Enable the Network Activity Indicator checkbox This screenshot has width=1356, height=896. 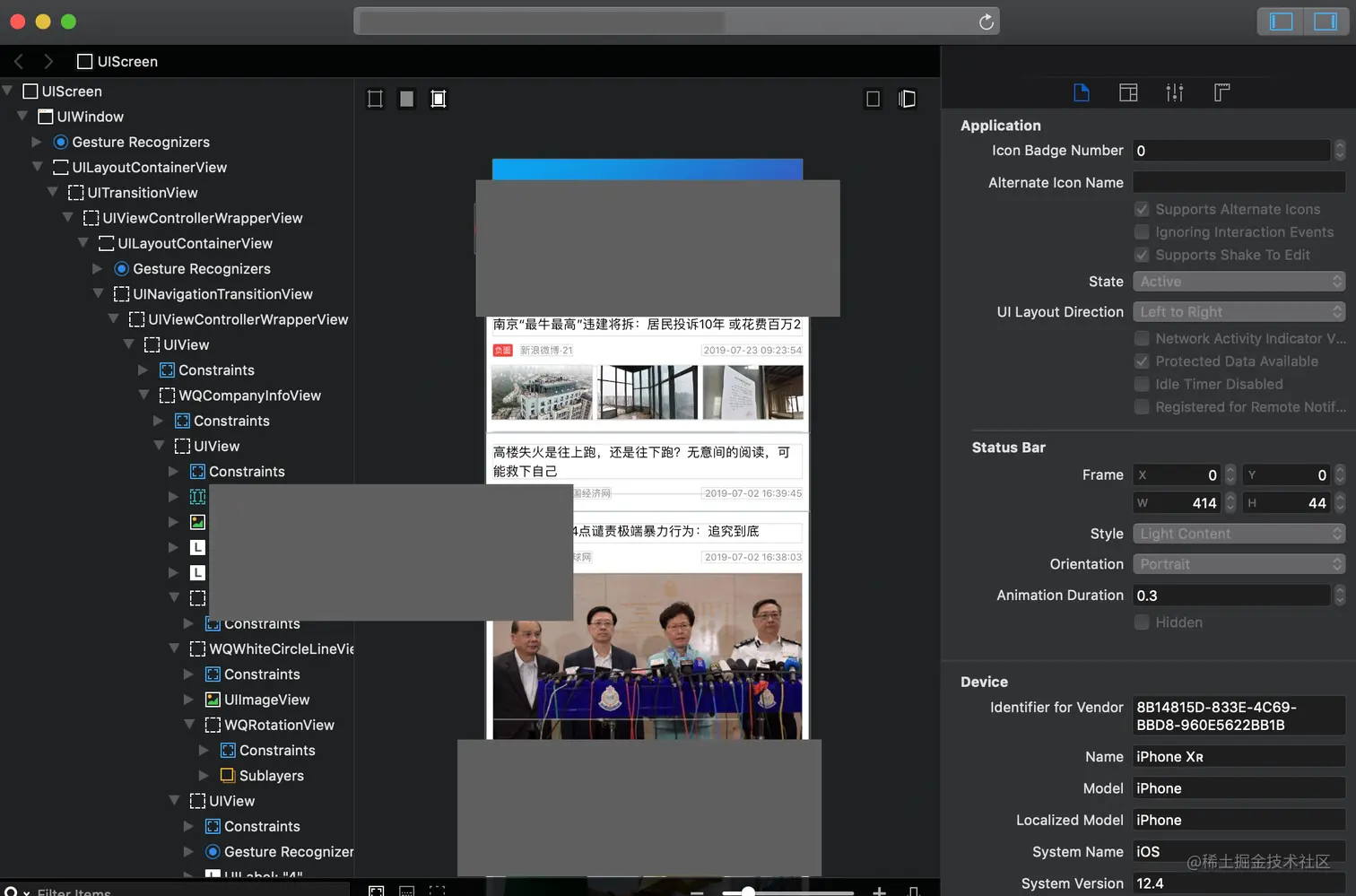1142,338
